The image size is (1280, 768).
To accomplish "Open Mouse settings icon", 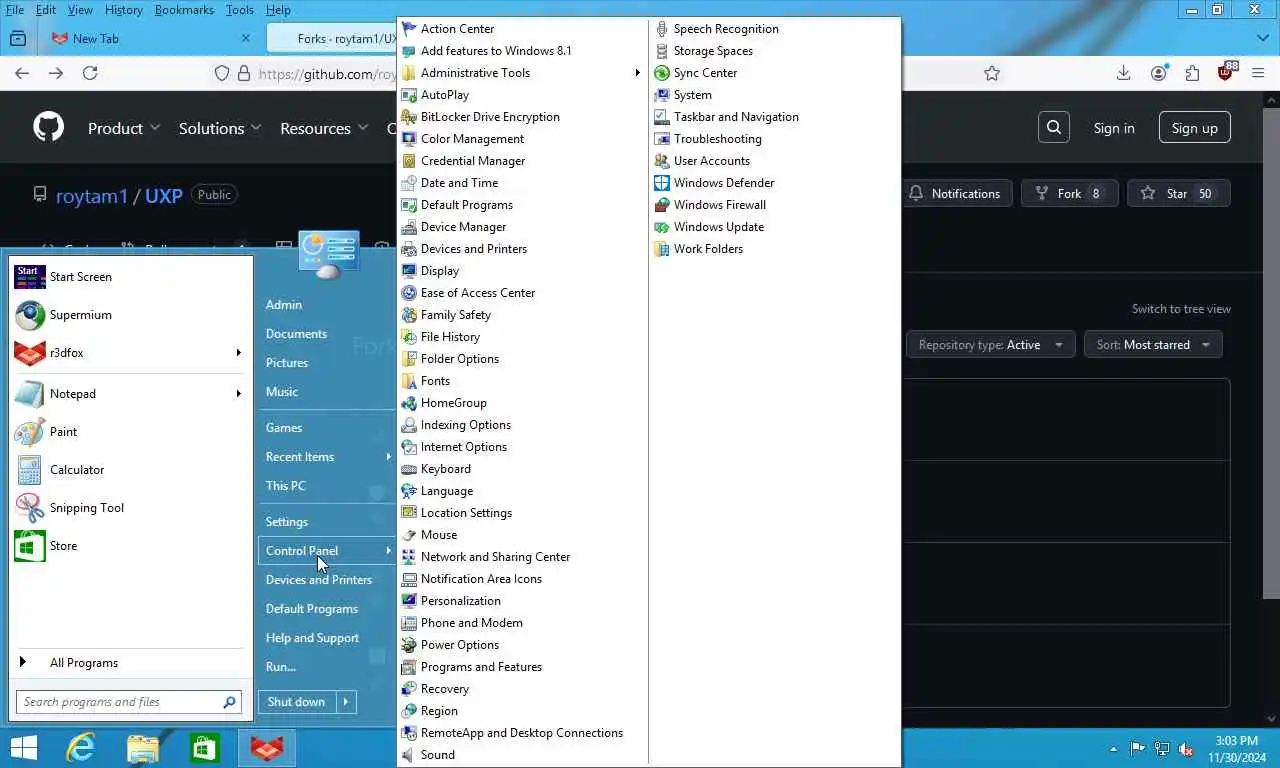I will click(409, 535).
